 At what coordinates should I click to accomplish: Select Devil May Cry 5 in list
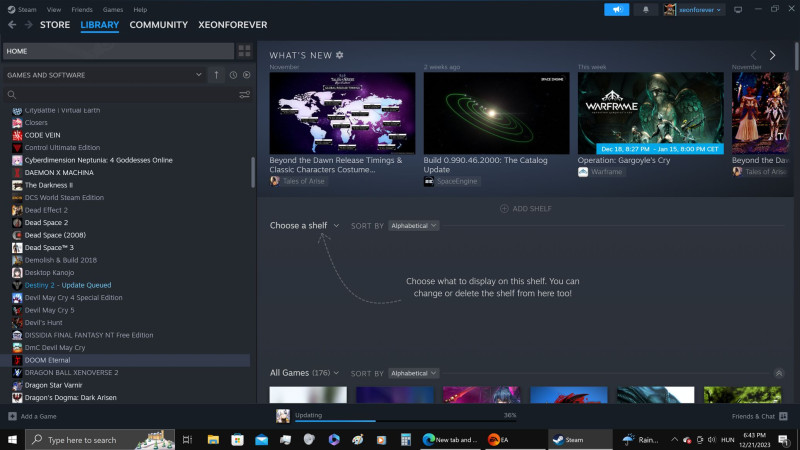[x=49, y=310]
